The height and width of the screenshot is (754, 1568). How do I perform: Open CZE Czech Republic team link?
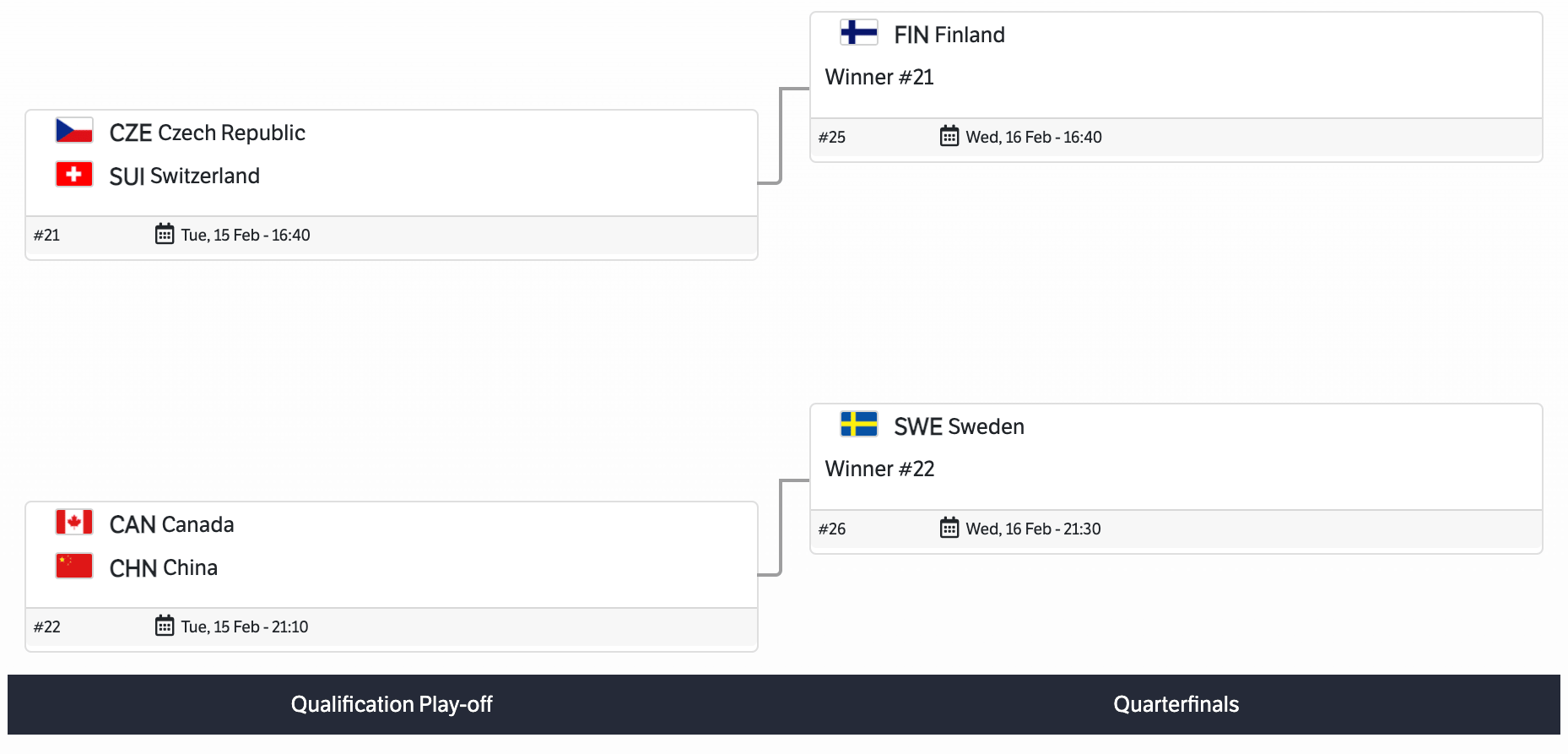tap(208, 133)
